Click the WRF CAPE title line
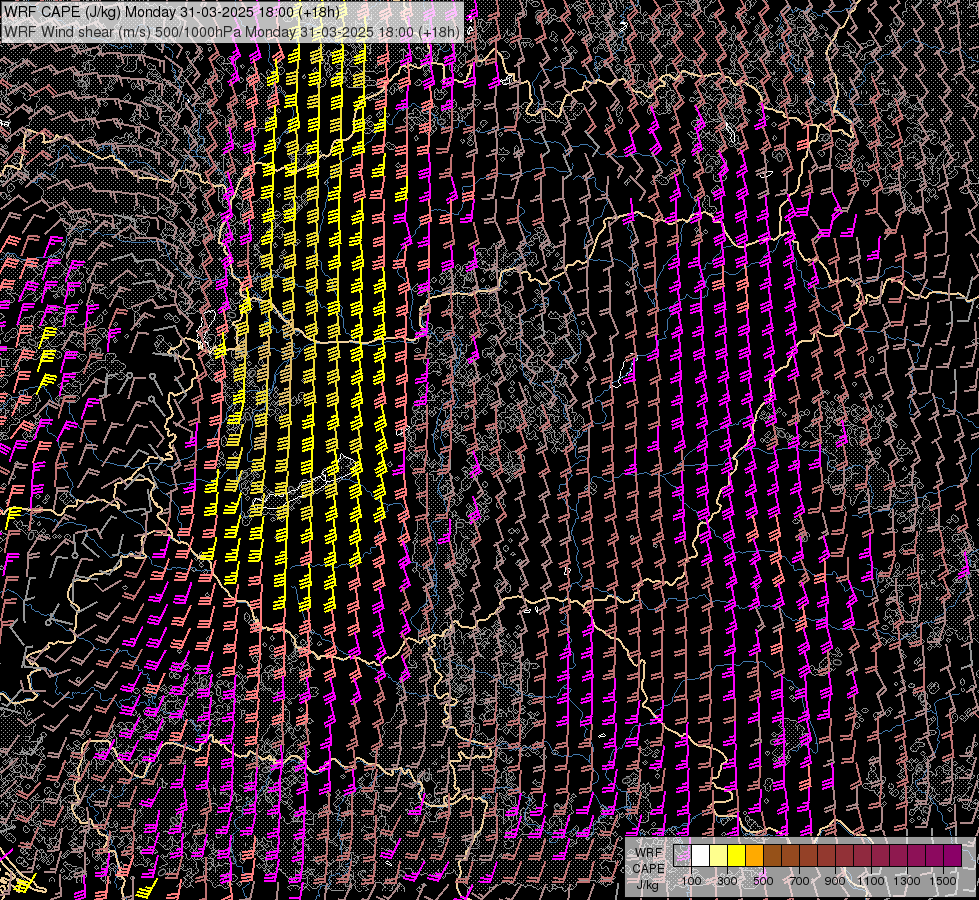The image size is (979, 900). (x=172, y=12)
